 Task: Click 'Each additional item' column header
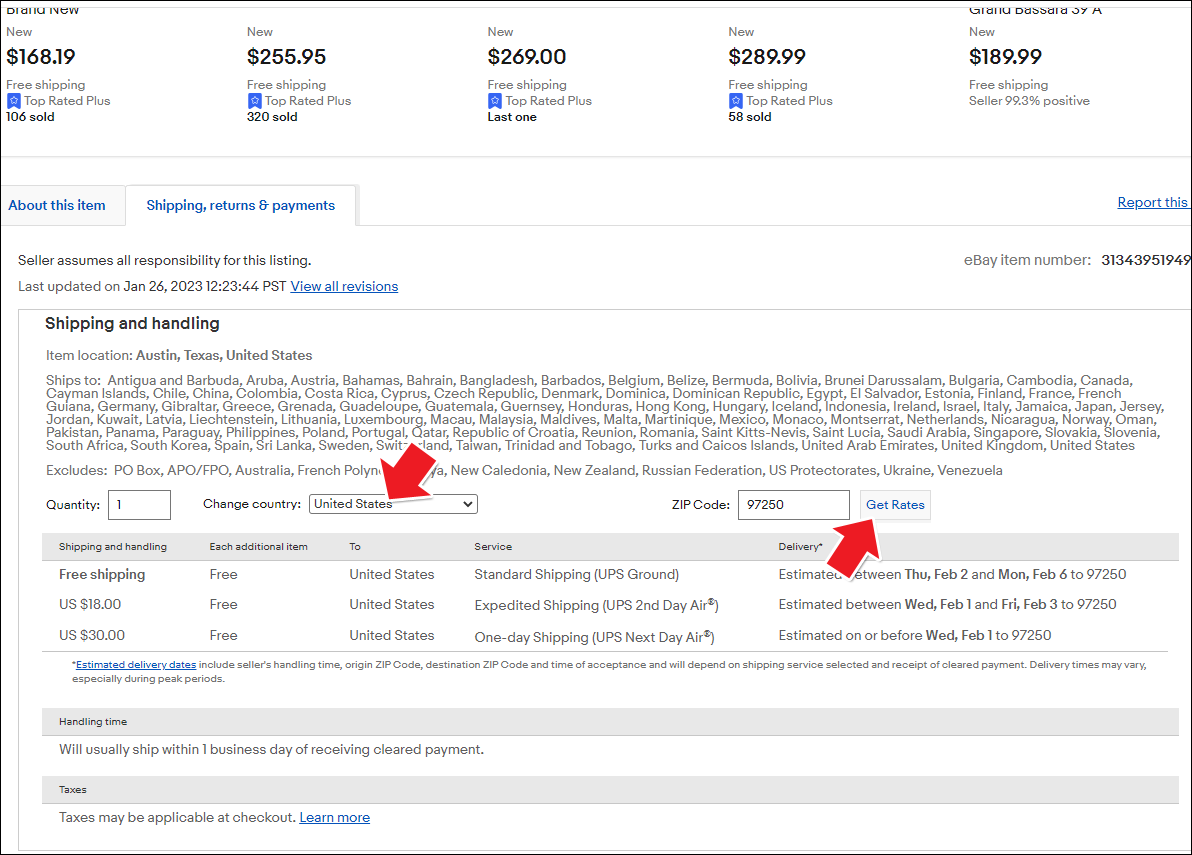click(x=258, y=547)
